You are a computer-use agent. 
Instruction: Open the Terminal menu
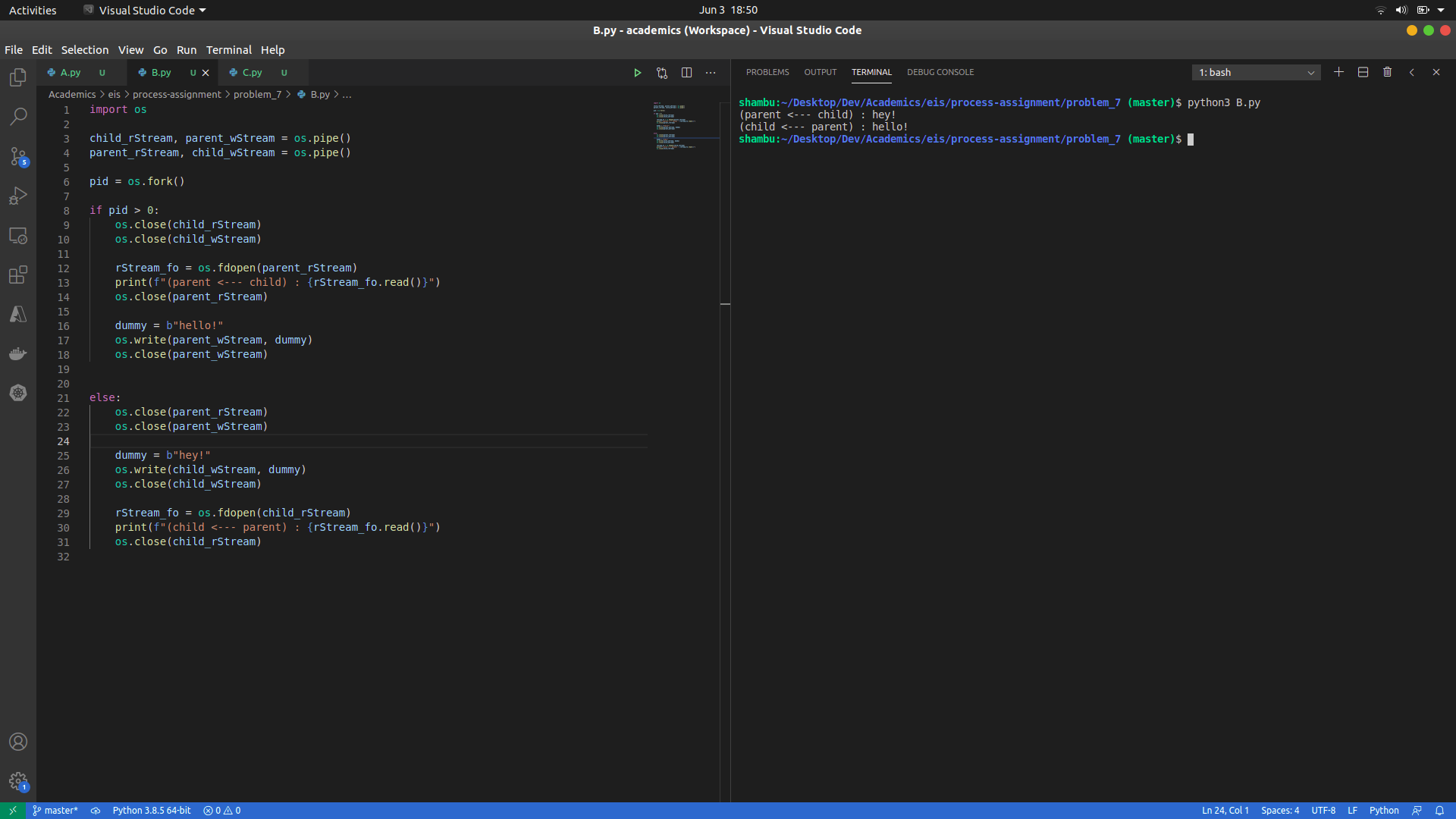[228, 50]
